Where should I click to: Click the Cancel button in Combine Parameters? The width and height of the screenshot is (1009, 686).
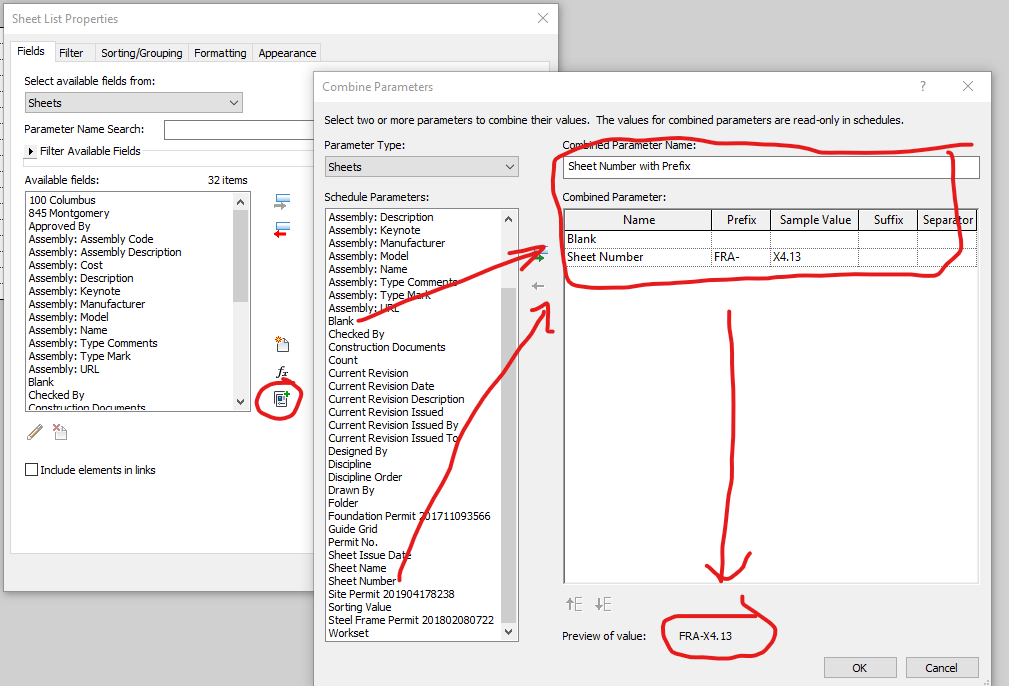tap(941, 667)
